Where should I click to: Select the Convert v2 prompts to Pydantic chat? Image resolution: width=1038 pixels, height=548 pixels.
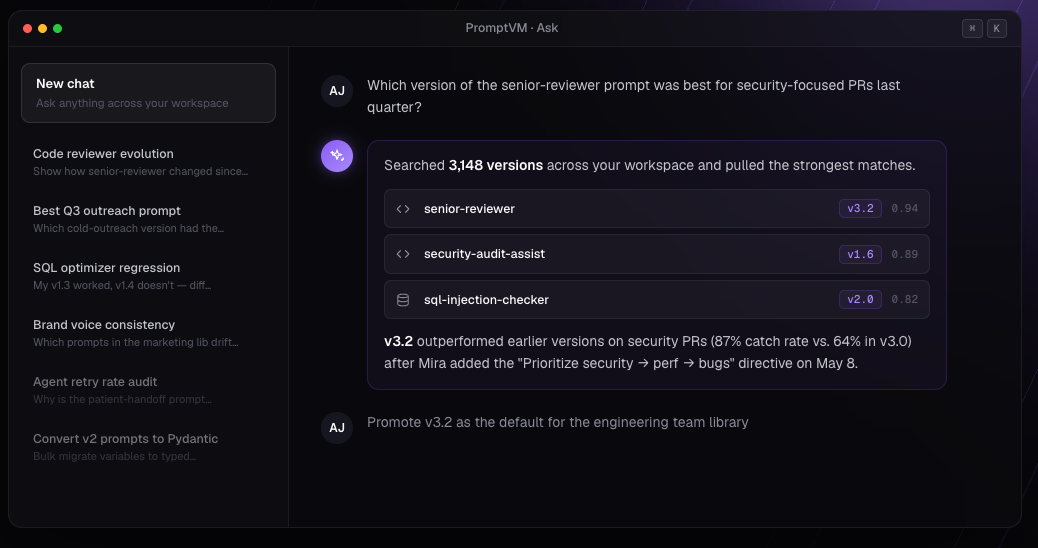click(x=148, y=447)
